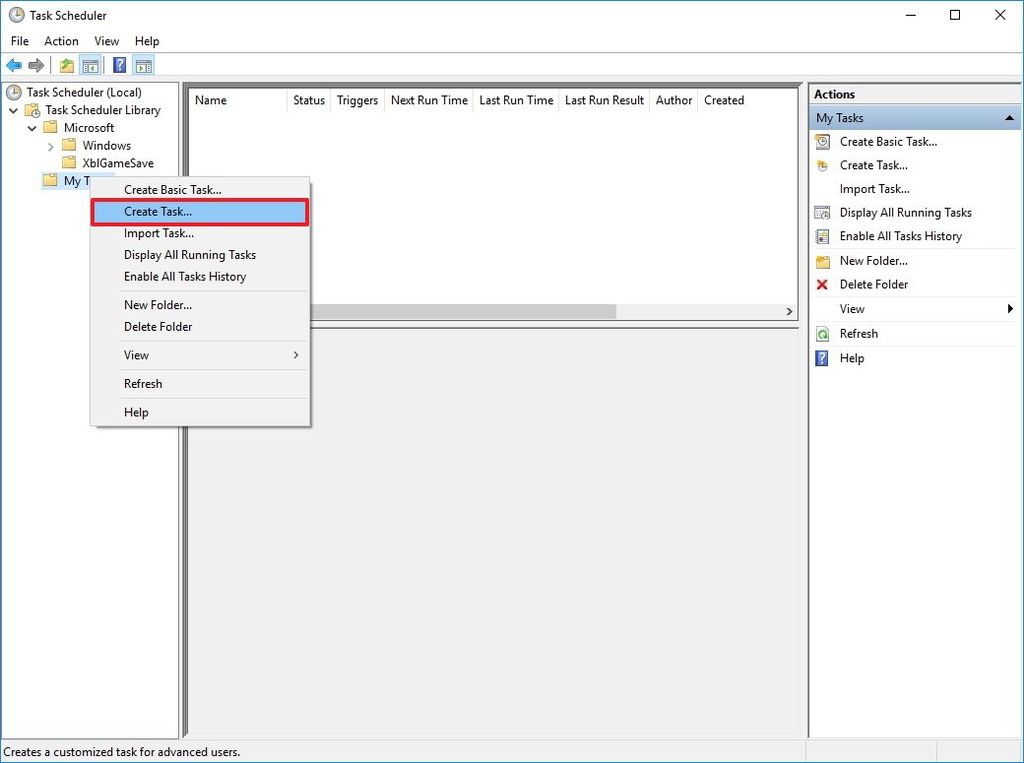Click Display All Running Tasks icon in Actions

pyautogui.click(x=823, y=213)
